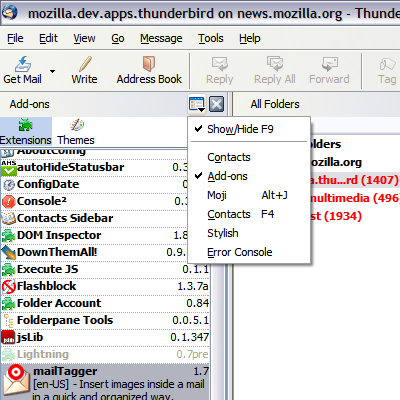Open the Tools menu
Viewport: 400px width, 400px height.
[211, 38]
